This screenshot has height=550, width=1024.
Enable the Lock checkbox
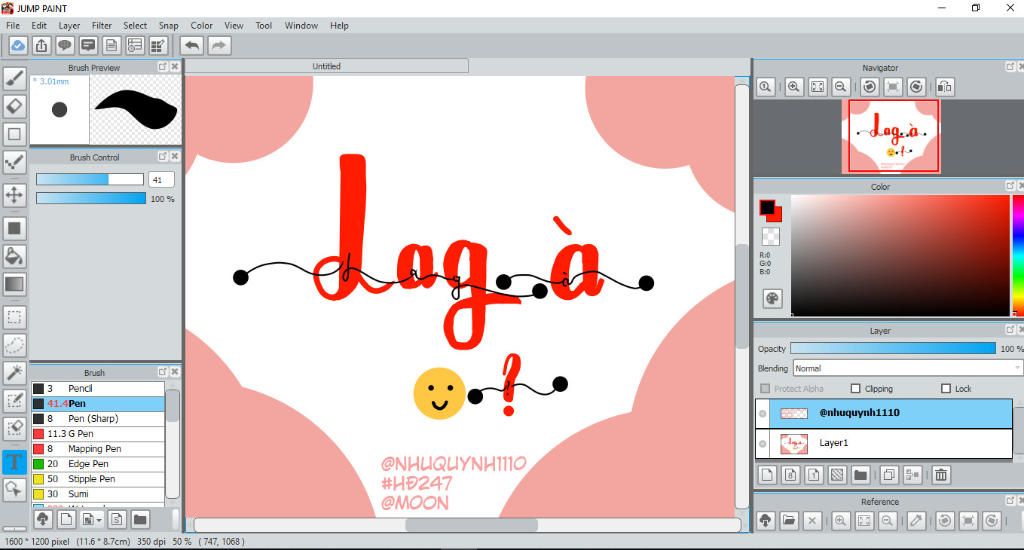[946, 389]
